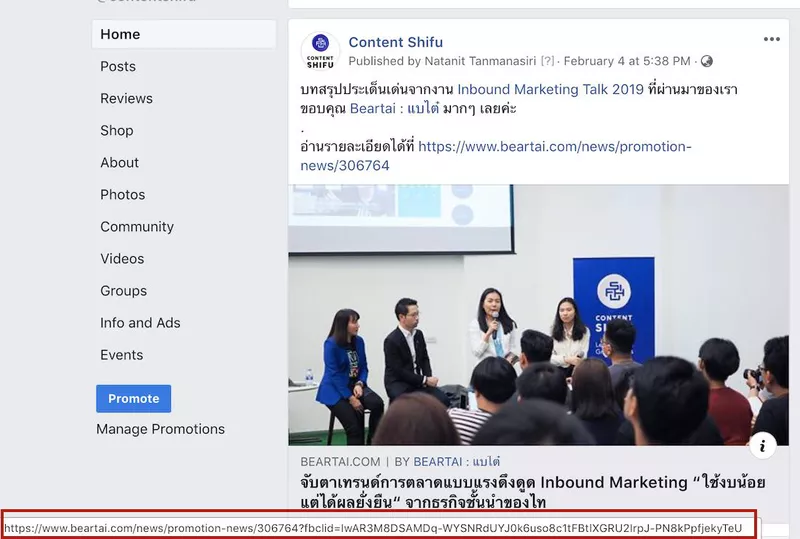This screenshot has width=800, height=539.
Task: Click the public globe audience icon
Action: (707, 61)
